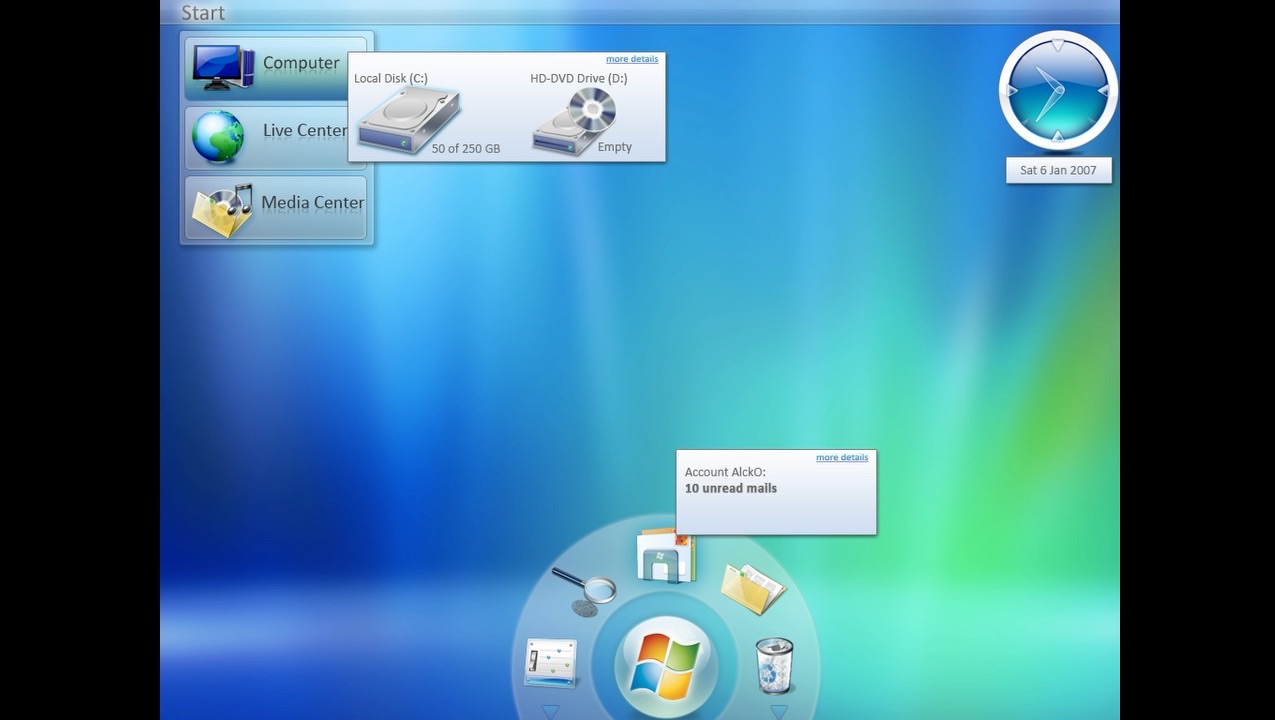Screen dimensions: 1275x720
Task: Click more details link in drives popup
Action: coord(632,59)
